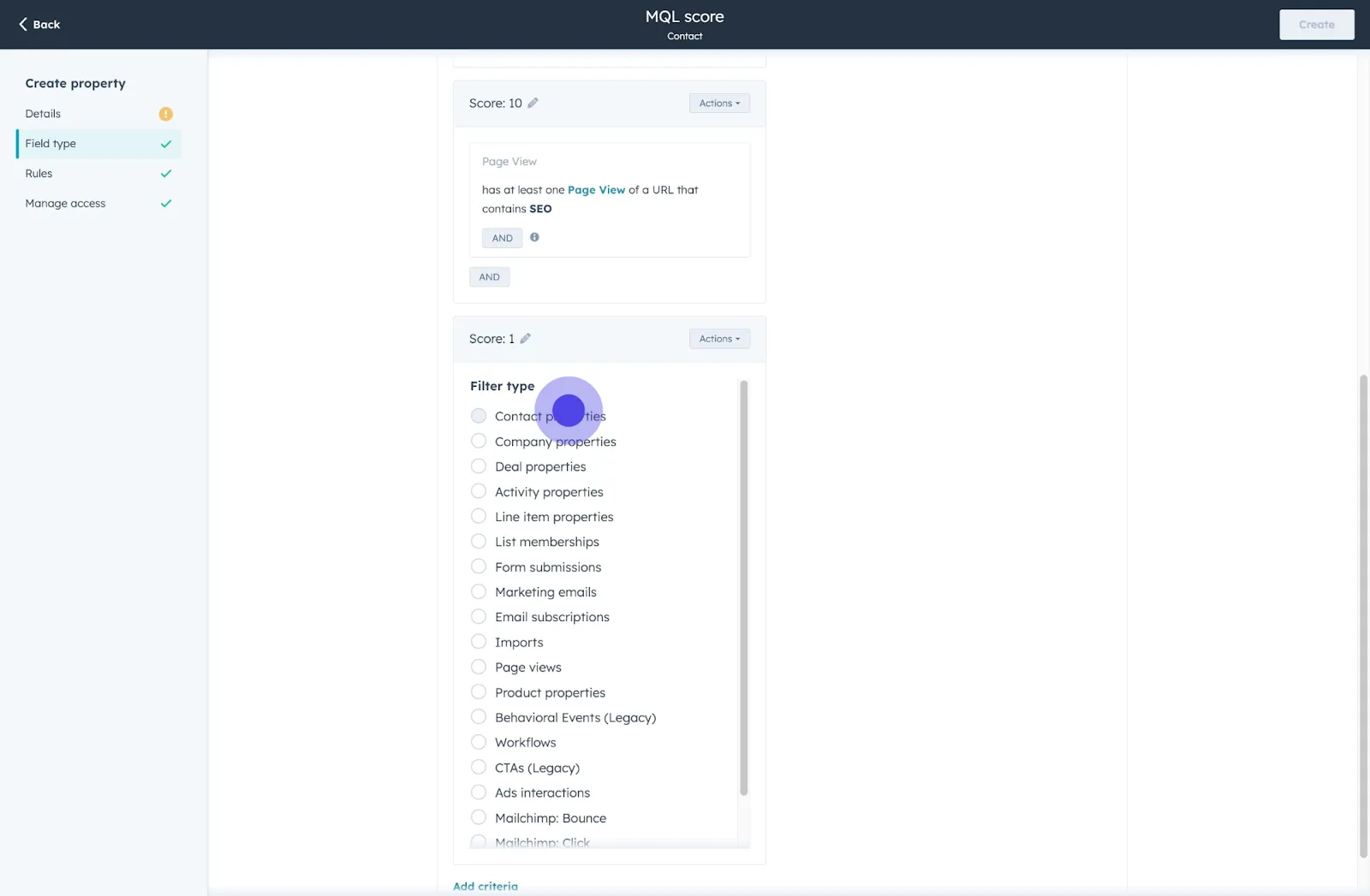Choose the Page views radio option

click(x=479, y=667)
